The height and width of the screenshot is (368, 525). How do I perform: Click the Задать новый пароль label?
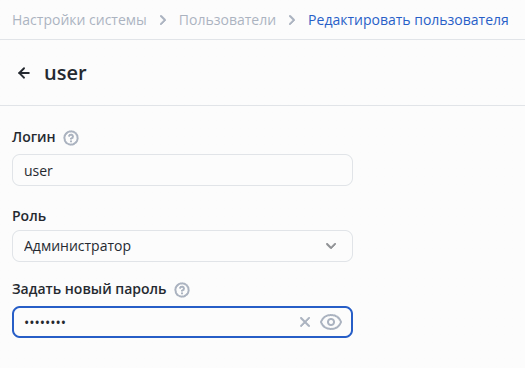[x=89, y=289]
